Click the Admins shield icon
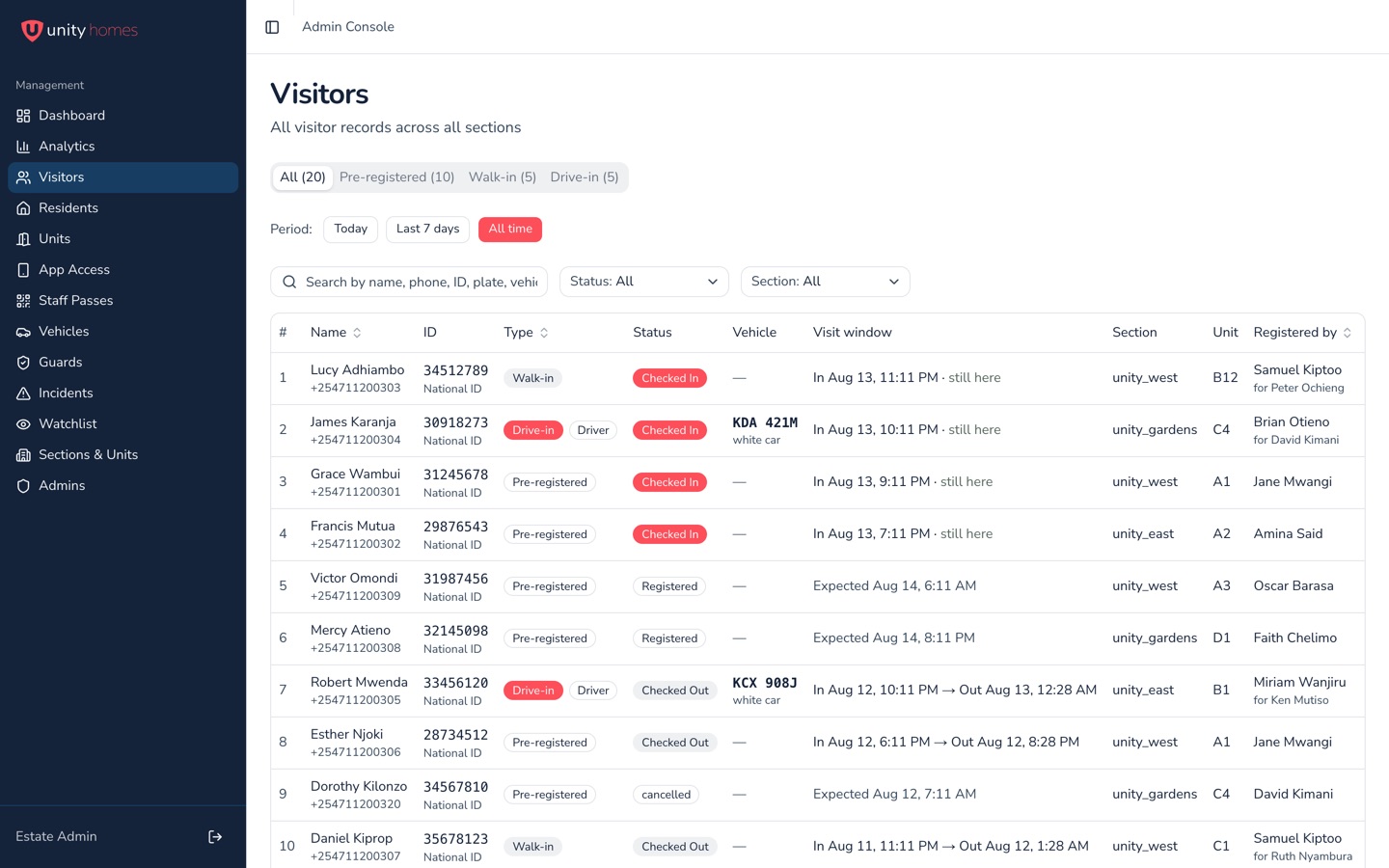The image size is (1389, 868). (23, 486)
